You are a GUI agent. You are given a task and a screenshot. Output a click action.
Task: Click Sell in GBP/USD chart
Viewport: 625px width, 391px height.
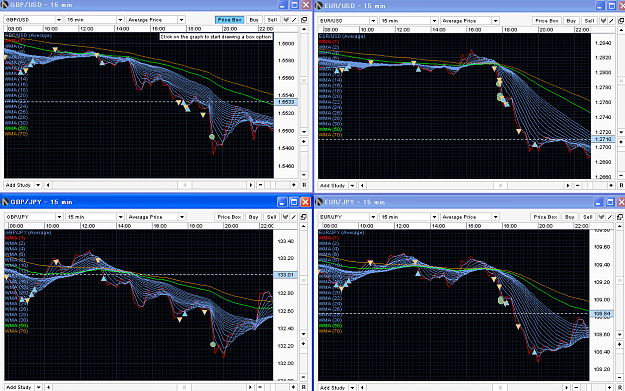pos(272,20)
